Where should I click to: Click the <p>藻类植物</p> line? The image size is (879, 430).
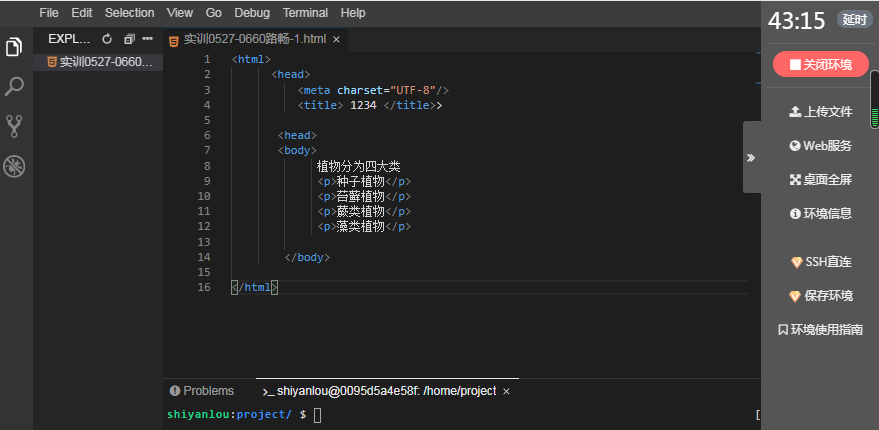364,226
